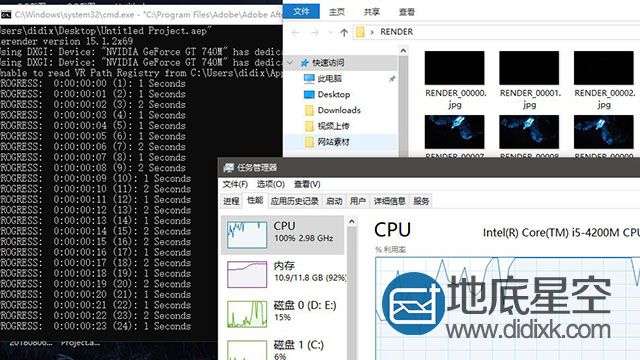The width and height of the screenshot is (640, 360).
Task: Select 内存 10.9/11.8 GB entry
Action: [x=282, y=274]
